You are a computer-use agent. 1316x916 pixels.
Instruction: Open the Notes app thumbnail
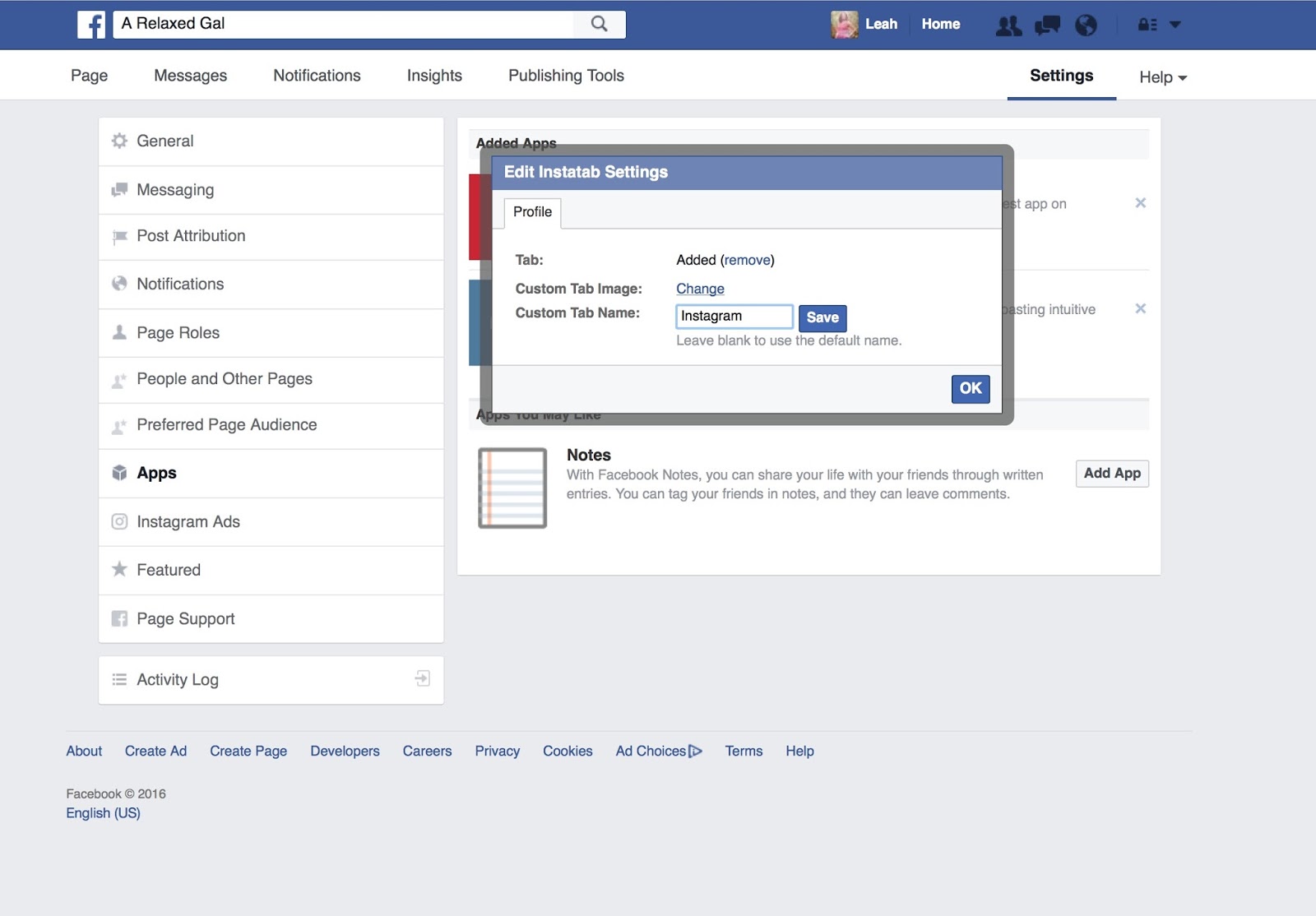(512, 488)
